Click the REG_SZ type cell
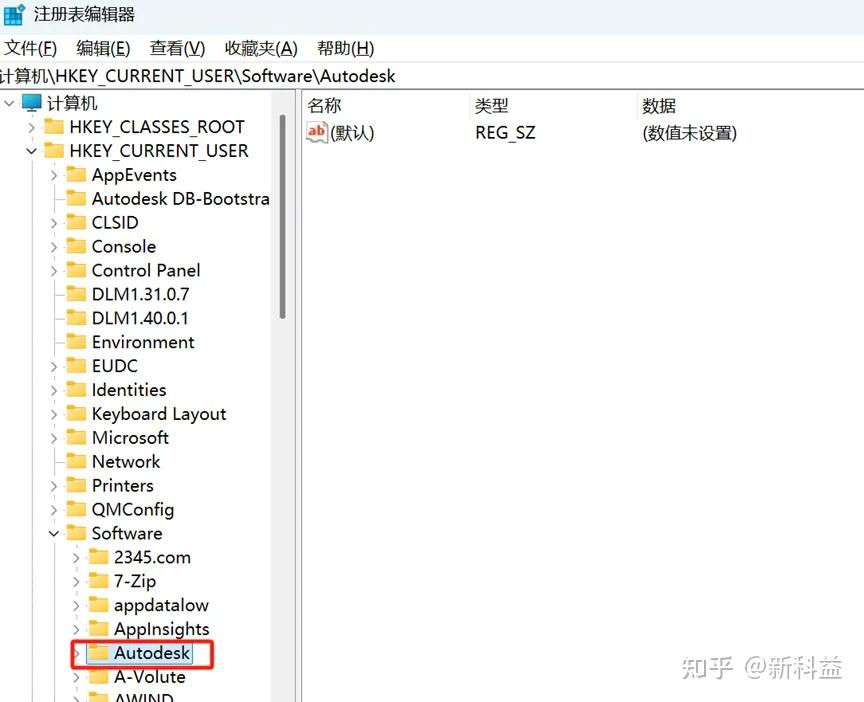This screenshot has width=864, height=702. point(505,133)
